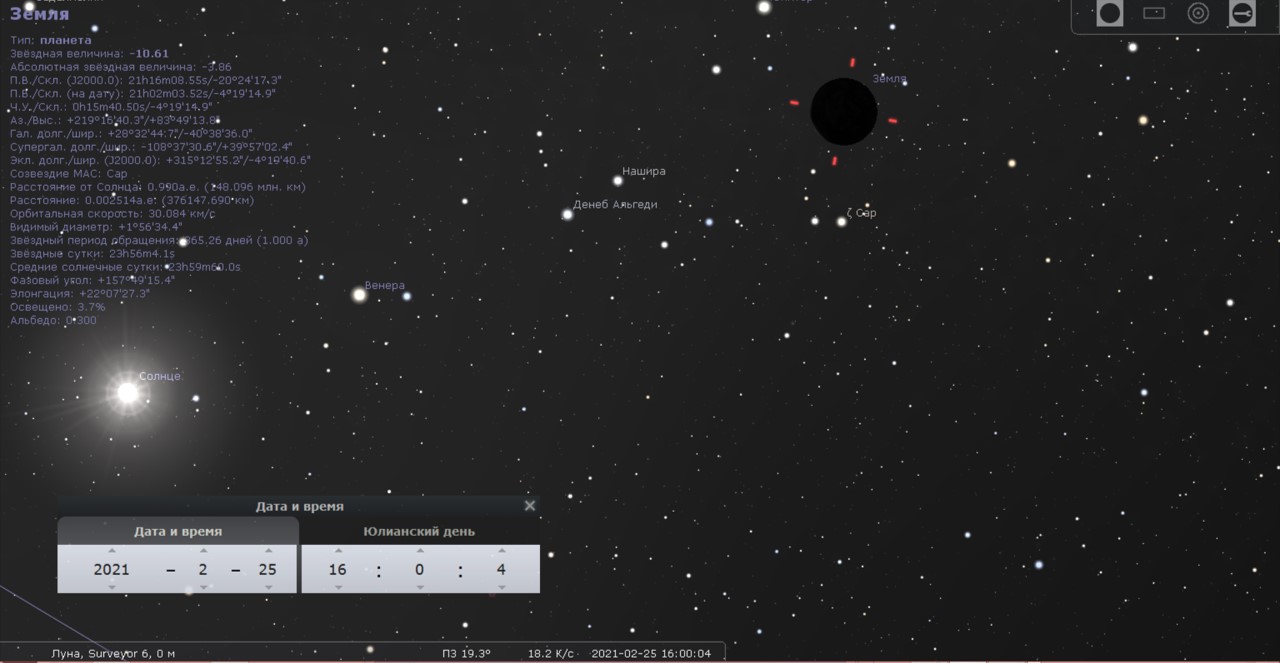Decrease the day value 25
The width and height of the screenshot is (1280, 663).
[268, 587]
